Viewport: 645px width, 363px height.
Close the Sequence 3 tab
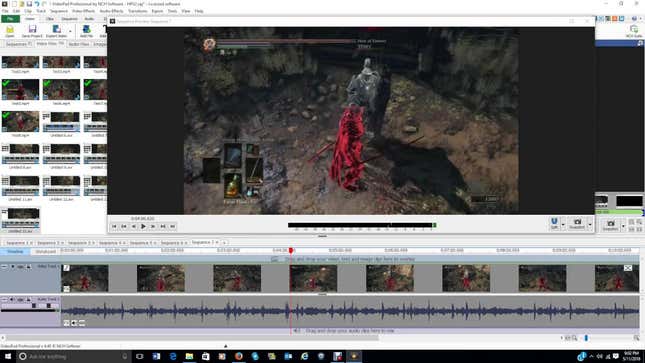coord(93,243)
